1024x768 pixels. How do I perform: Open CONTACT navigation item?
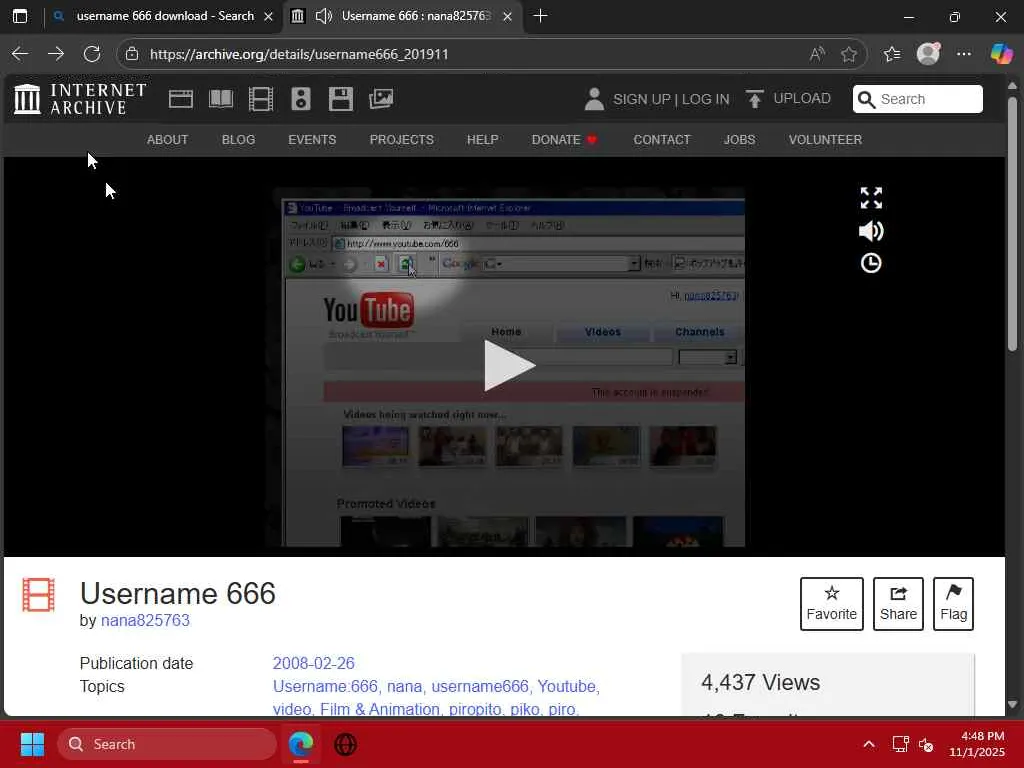[x=662, y=140]
